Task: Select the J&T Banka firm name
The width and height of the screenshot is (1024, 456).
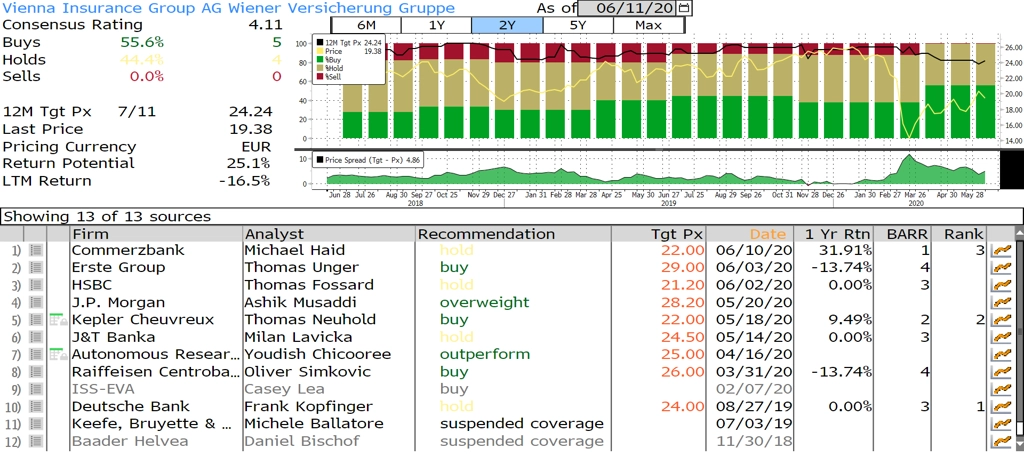Action: tap(114, 337)
